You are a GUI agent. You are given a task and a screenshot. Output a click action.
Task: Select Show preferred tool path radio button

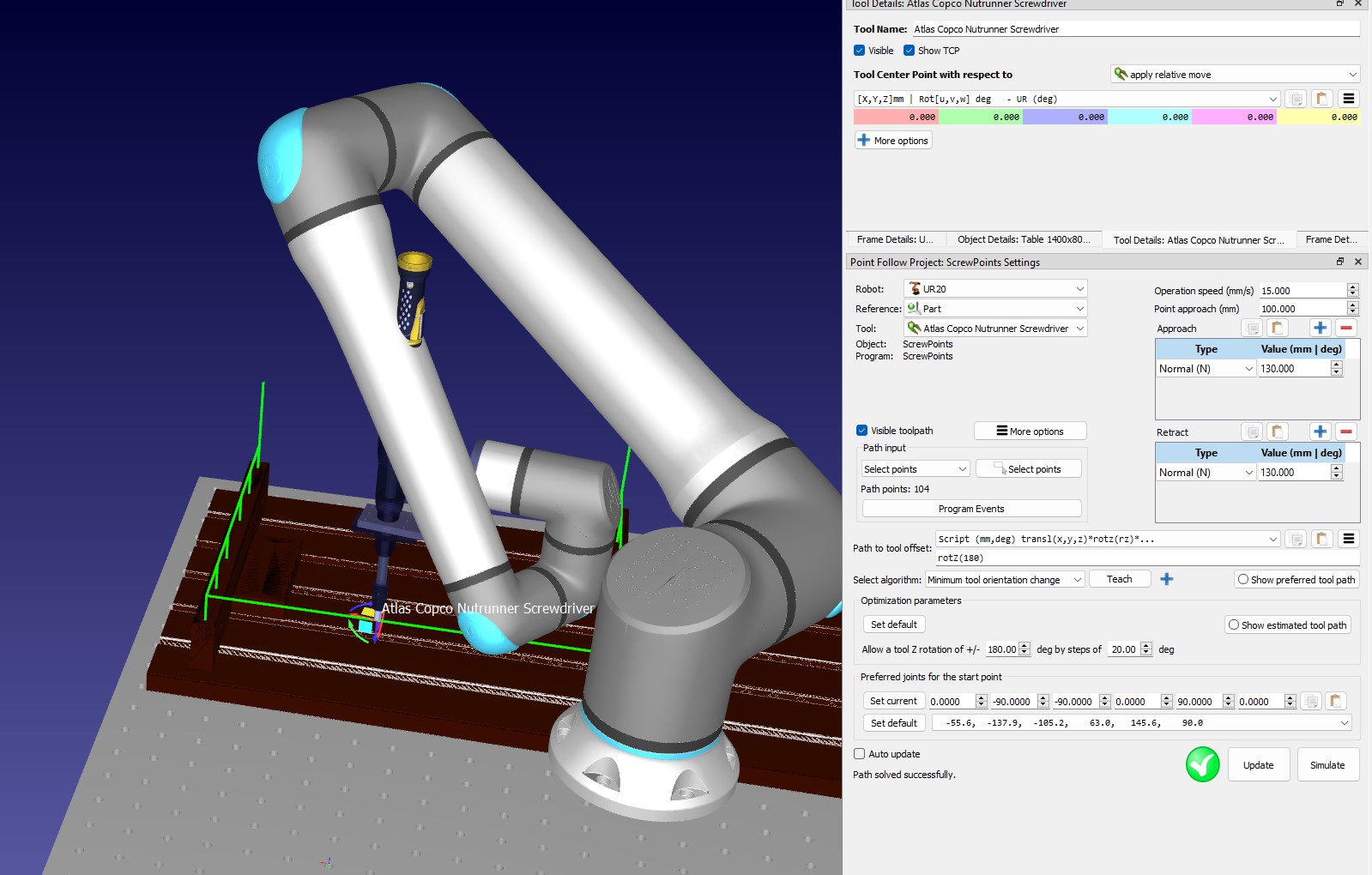(x=1243, y=580)
